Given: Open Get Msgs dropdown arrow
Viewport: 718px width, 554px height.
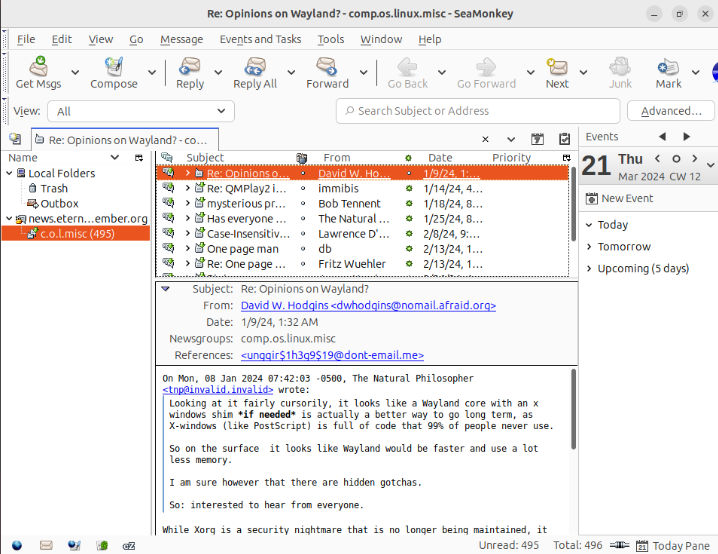Looking at the screenshot, I should point(75,72).
